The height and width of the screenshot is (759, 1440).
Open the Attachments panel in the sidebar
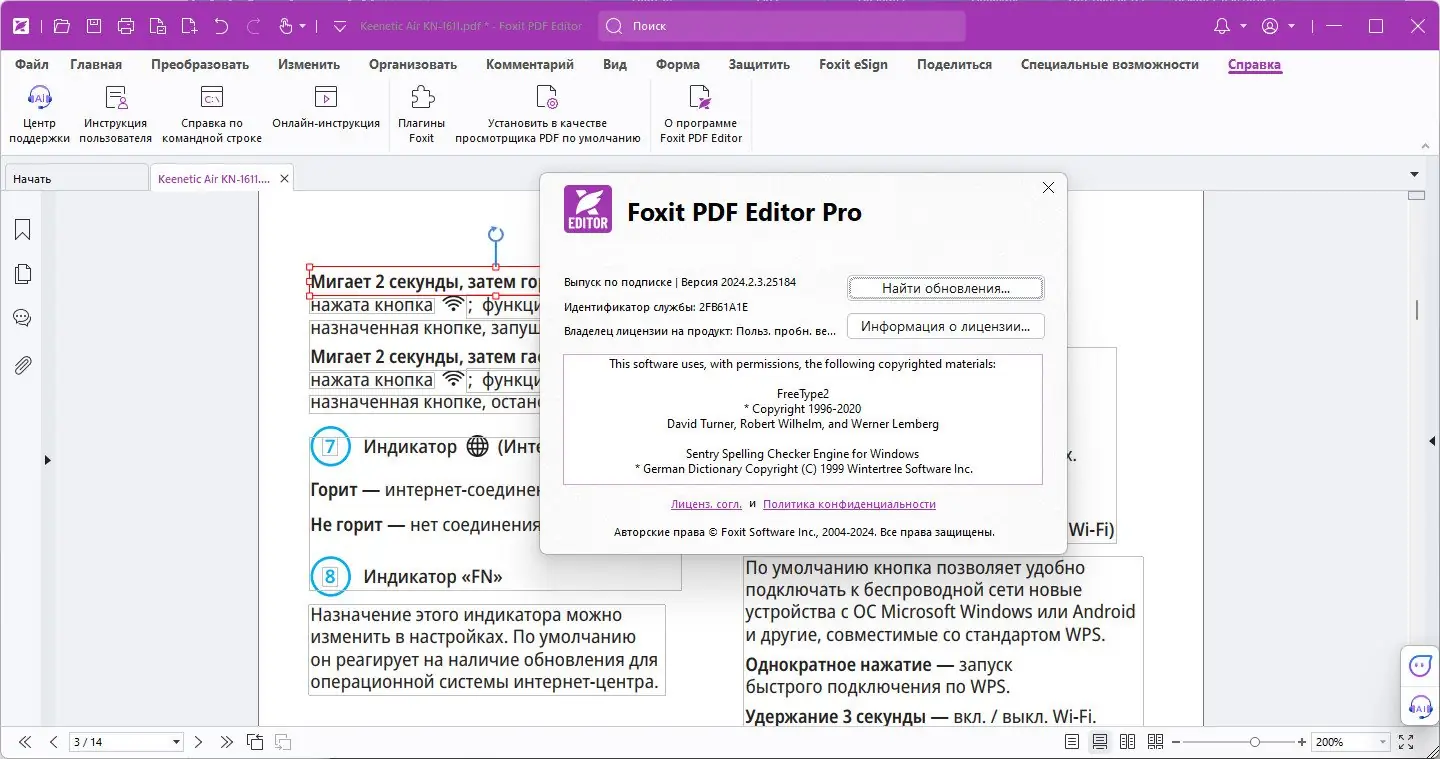[x=22, y=364]
